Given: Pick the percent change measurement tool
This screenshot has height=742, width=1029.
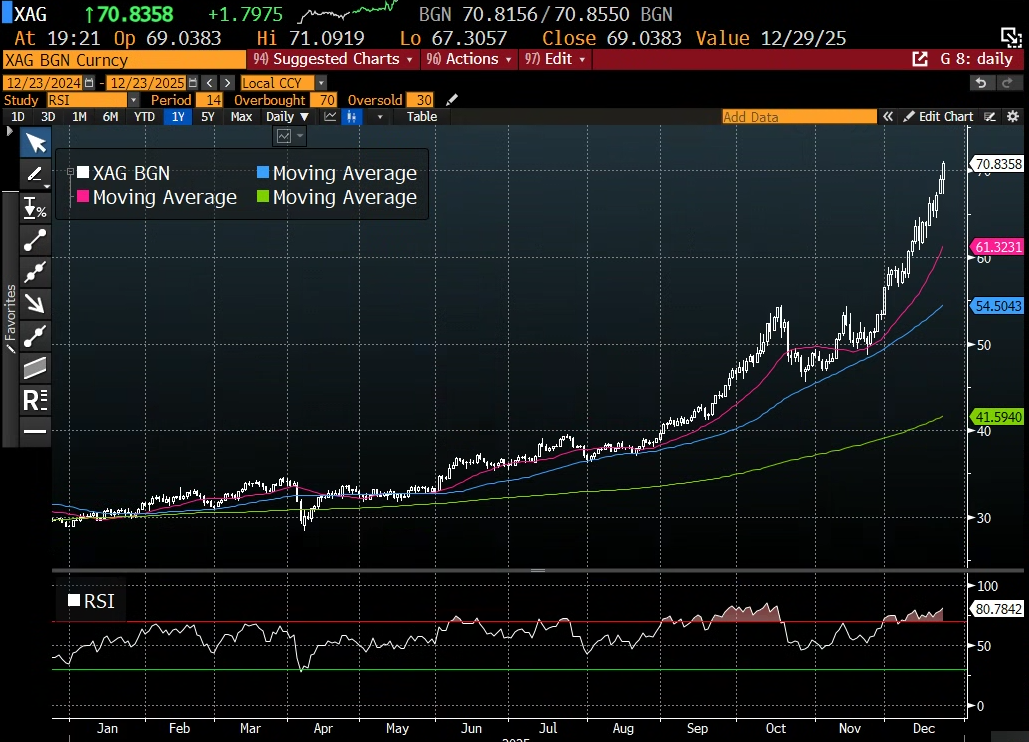Looking at the screenshot, I should (36, 208).
